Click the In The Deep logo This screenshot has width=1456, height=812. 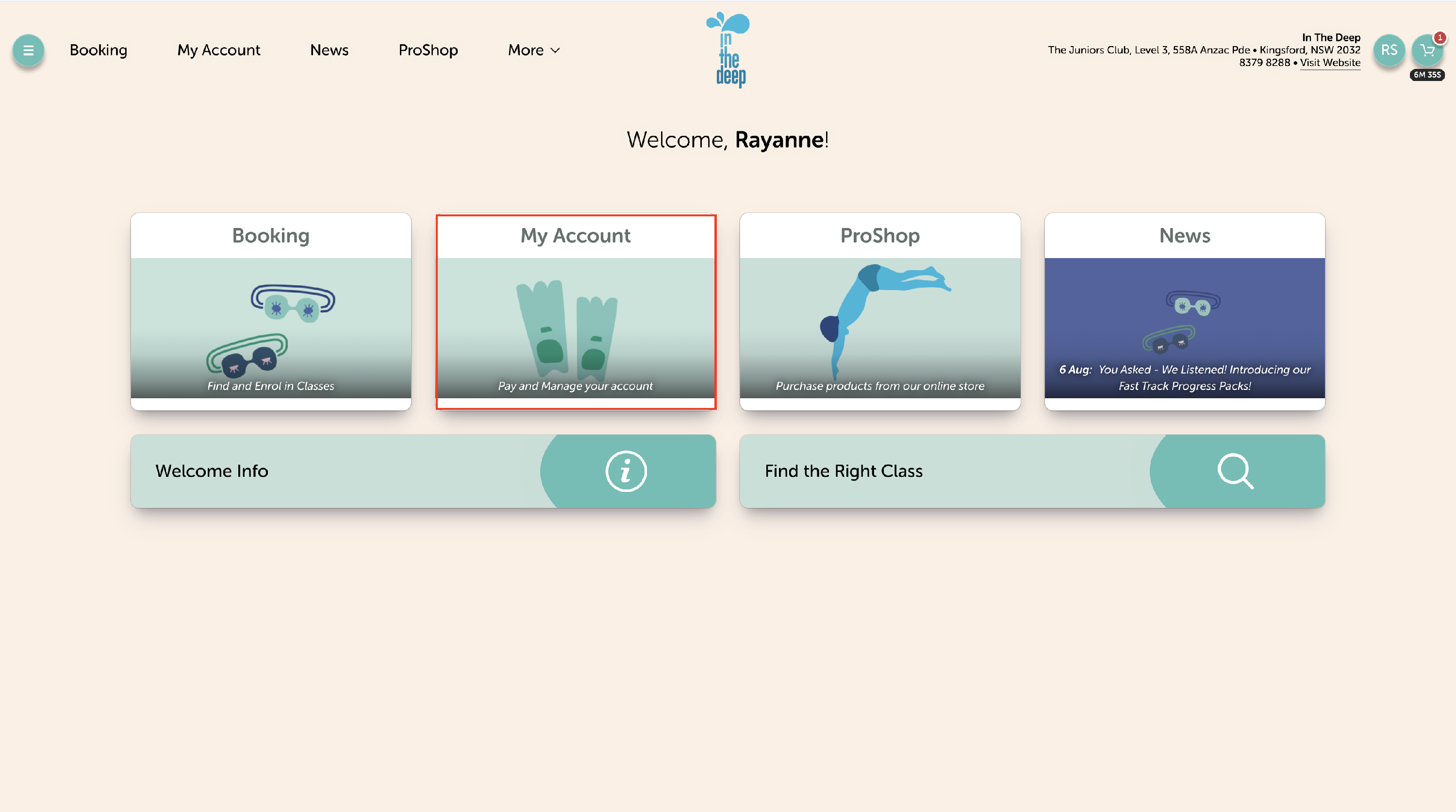pos(728,50)
